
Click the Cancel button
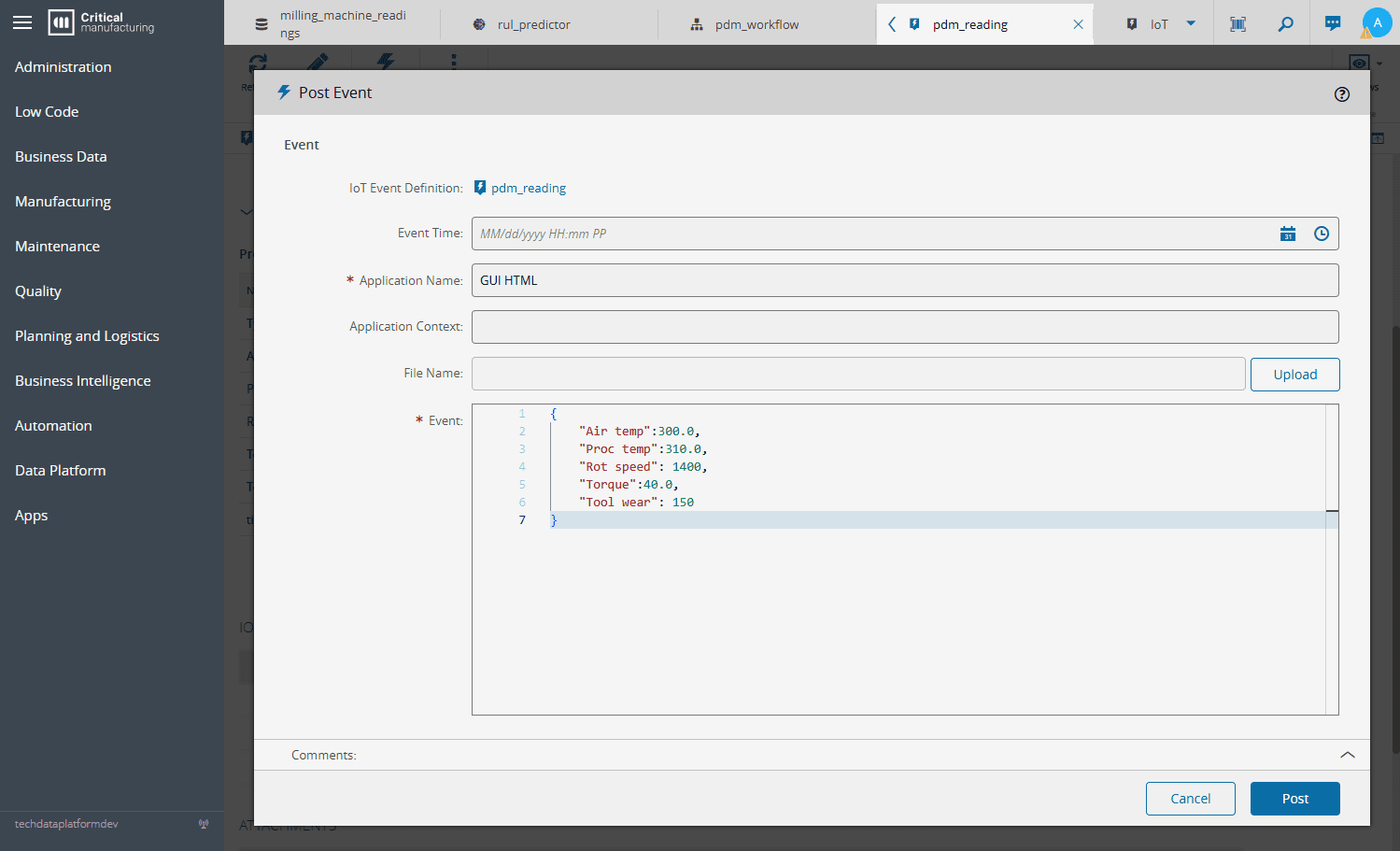[x=1190, y=799]
